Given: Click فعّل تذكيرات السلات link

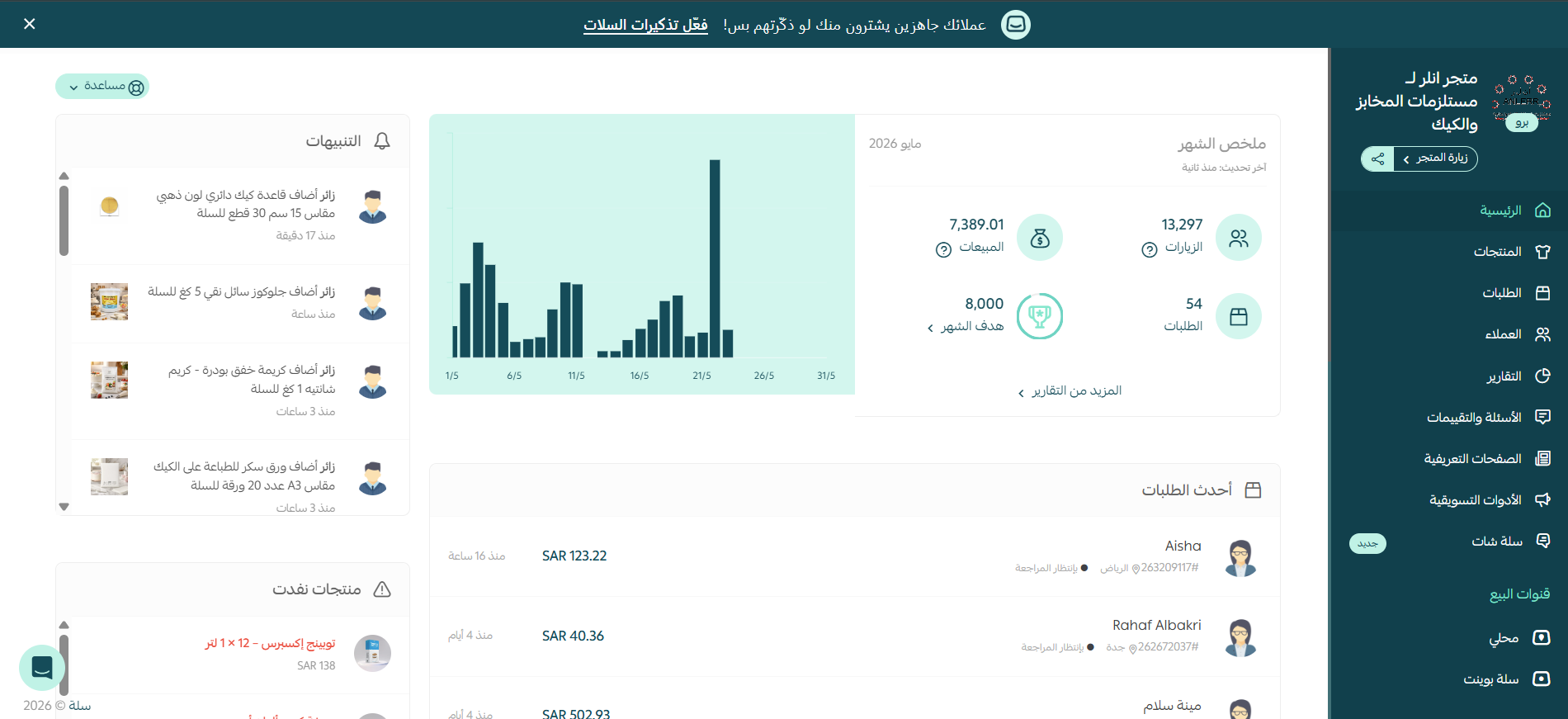Looking at the screenshot, I should pyautogui.click(x=645, y=25).
